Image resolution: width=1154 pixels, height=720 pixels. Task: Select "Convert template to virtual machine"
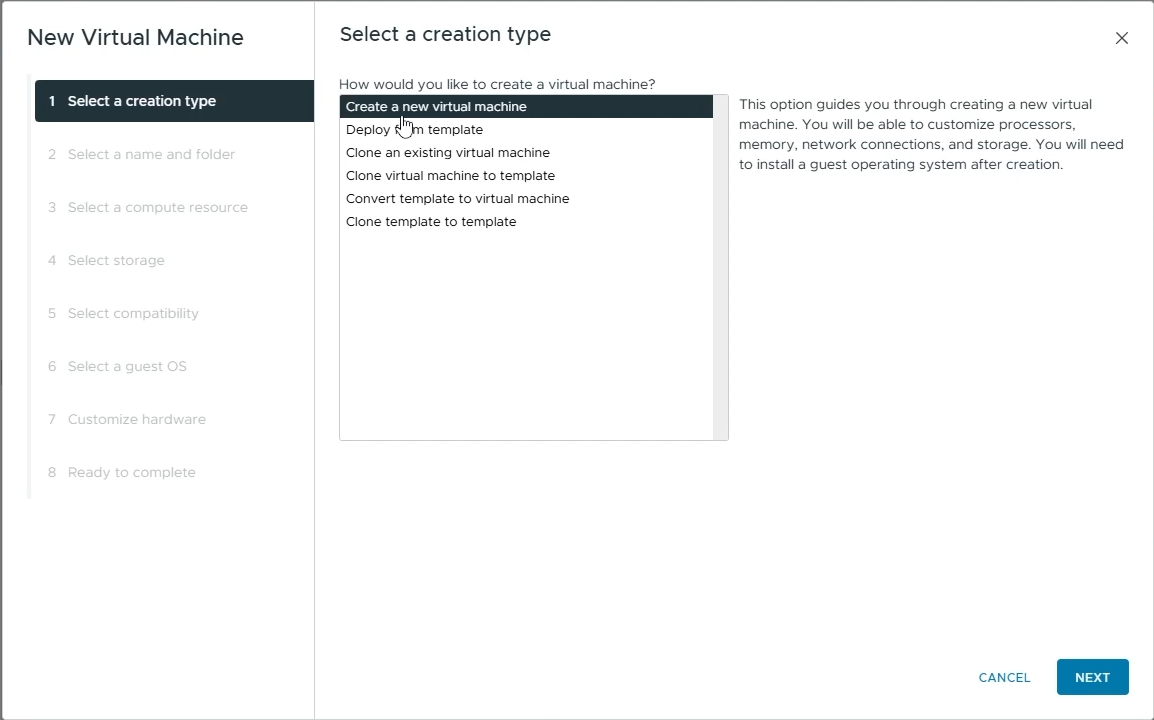tap(457, 198)
